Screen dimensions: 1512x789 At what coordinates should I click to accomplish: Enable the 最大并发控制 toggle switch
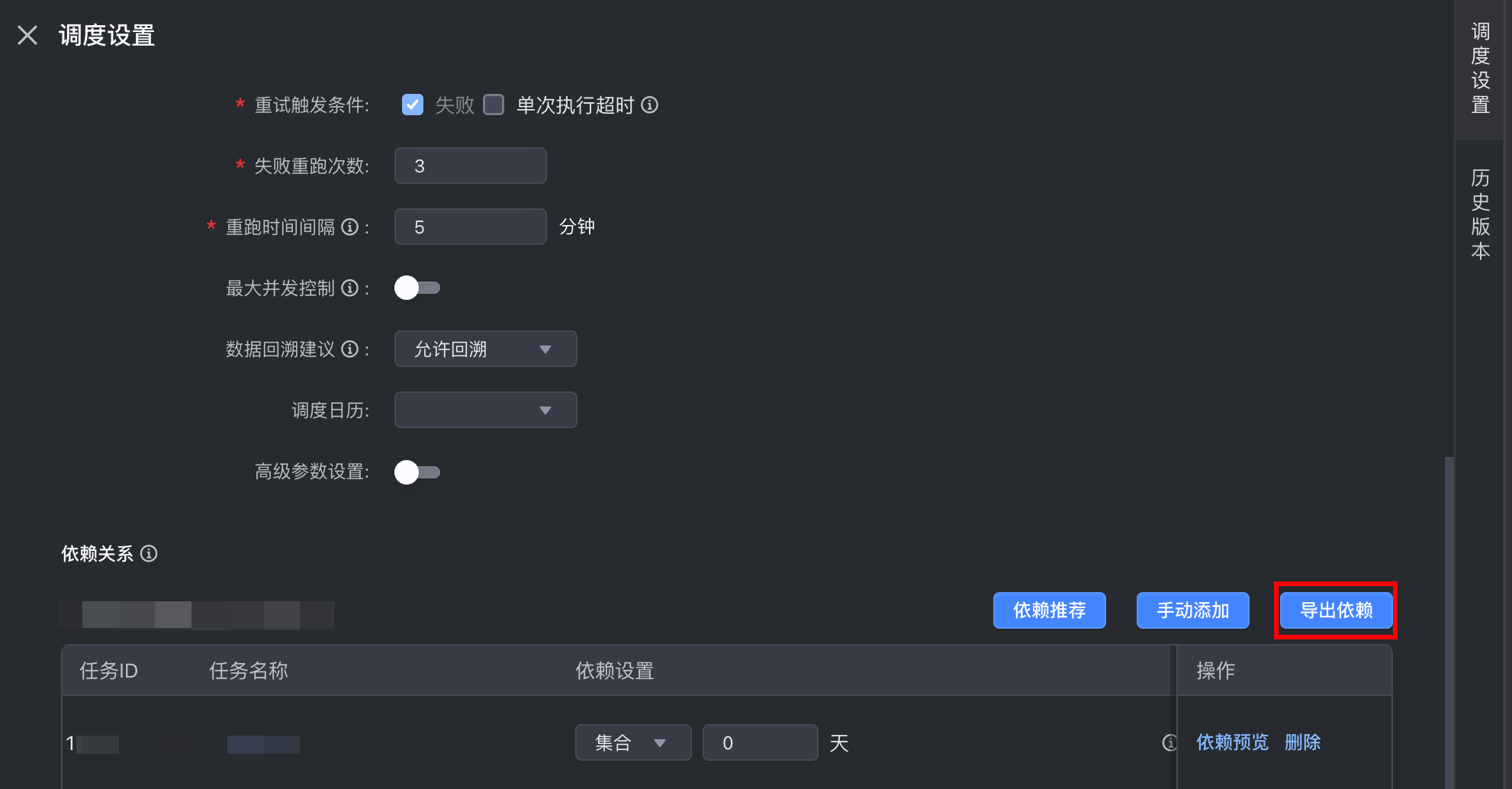click(x=417, y=288)
